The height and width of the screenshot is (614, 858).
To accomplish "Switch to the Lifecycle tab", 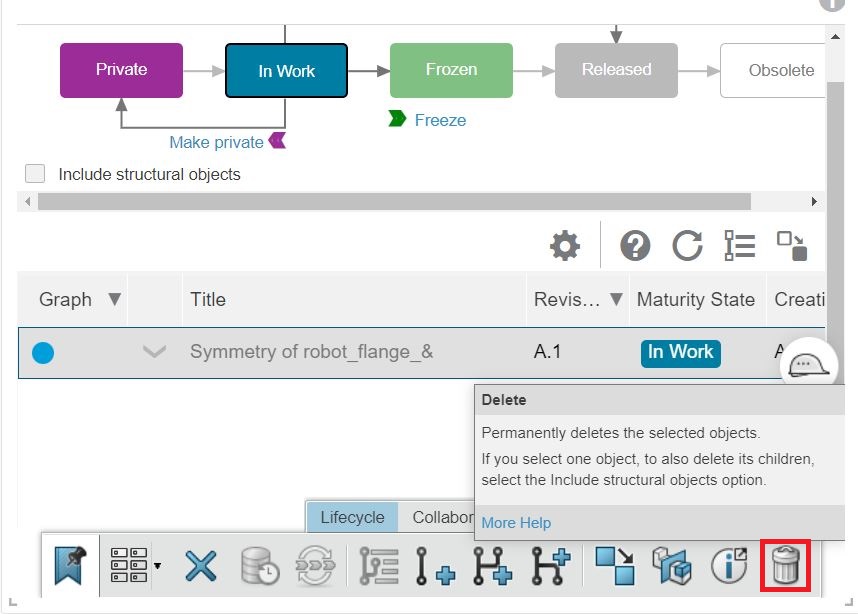I will tap(352, 517).
